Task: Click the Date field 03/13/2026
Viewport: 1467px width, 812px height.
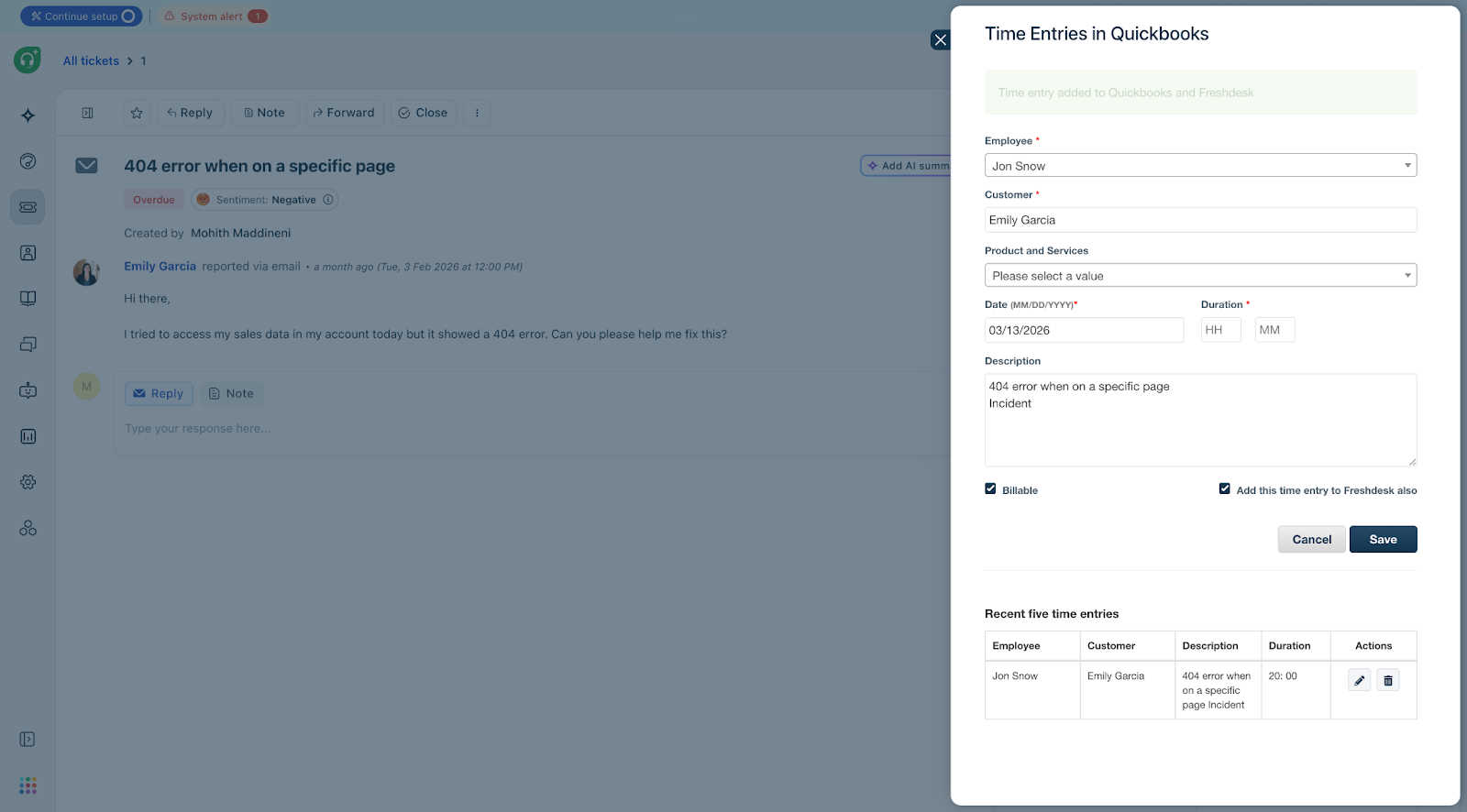Action: coord(1084,330)
